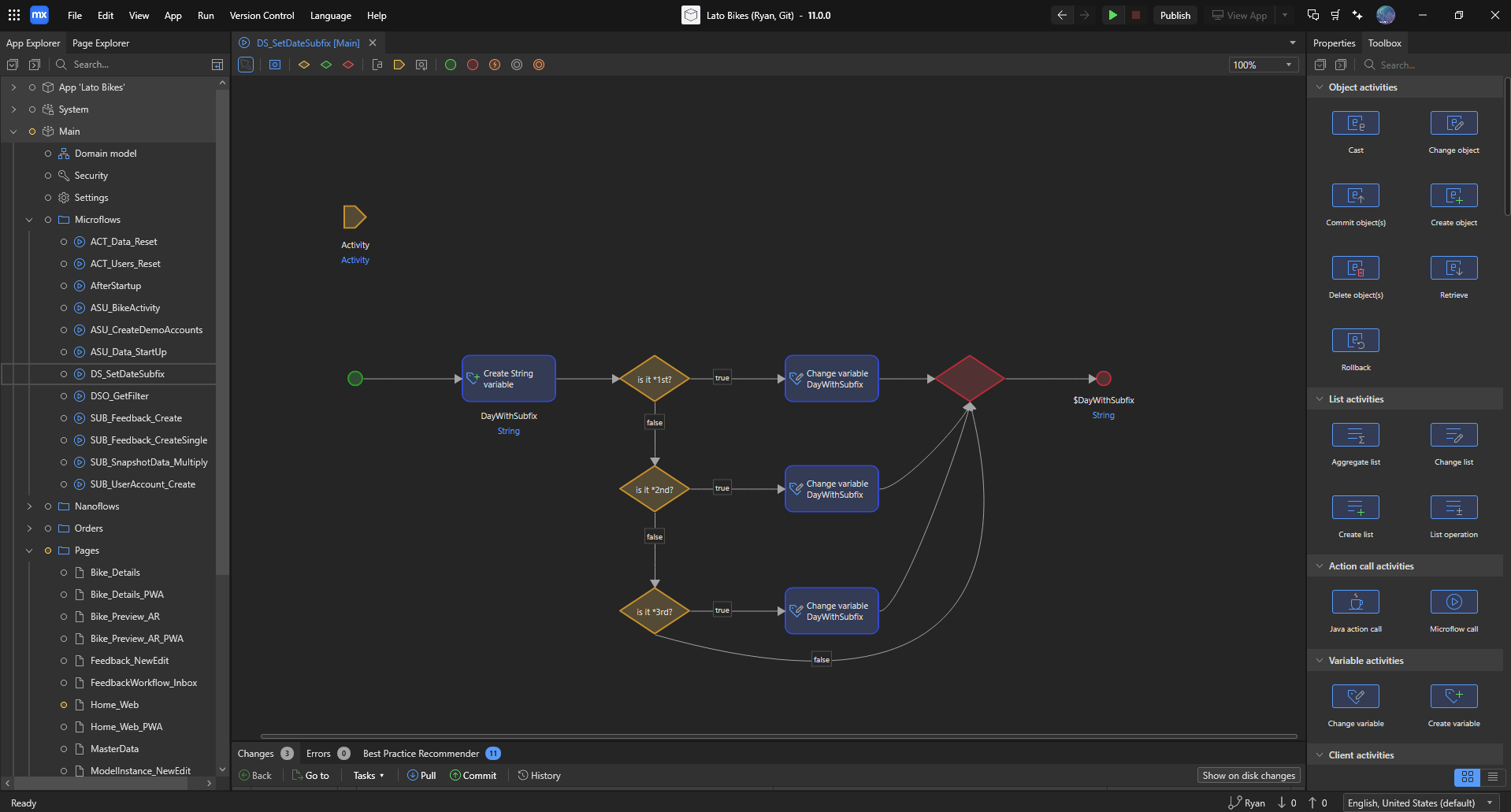Add a green Start event from the toolbar
This screenshot has width=1511, height=812.
[451, 65]
